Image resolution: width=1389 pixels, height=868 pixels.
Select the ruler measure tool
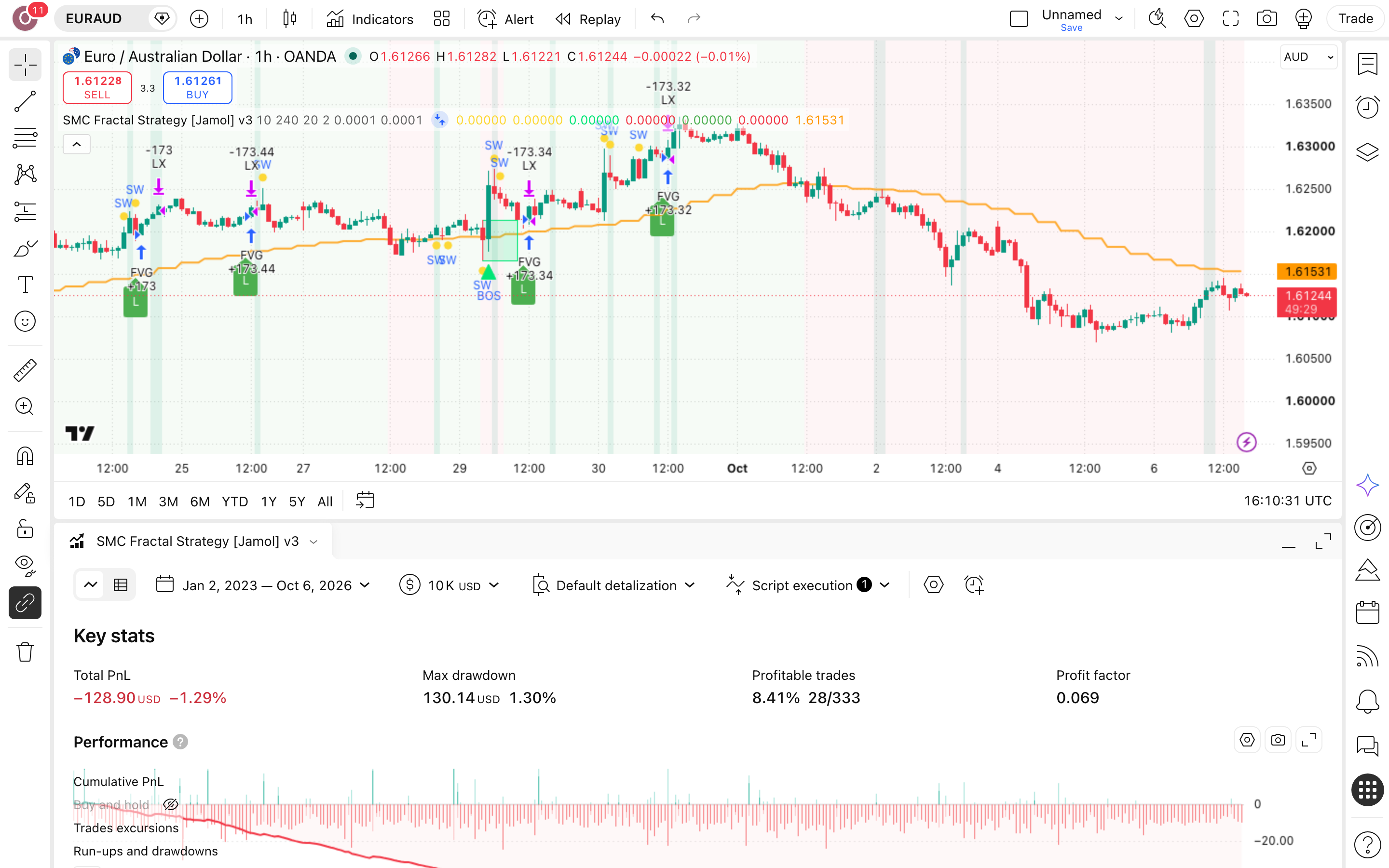point(25,370)
